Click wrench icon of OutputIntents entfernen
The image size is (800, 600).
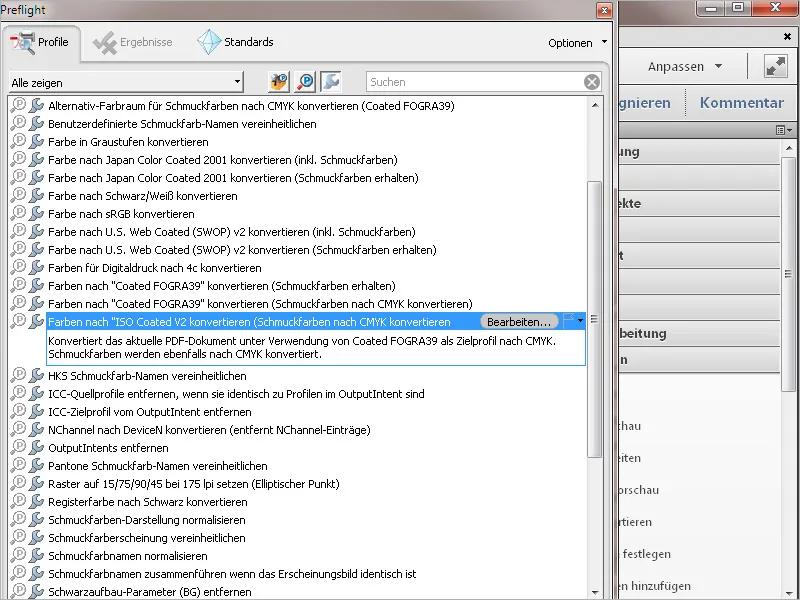click(x=36, y=447)
